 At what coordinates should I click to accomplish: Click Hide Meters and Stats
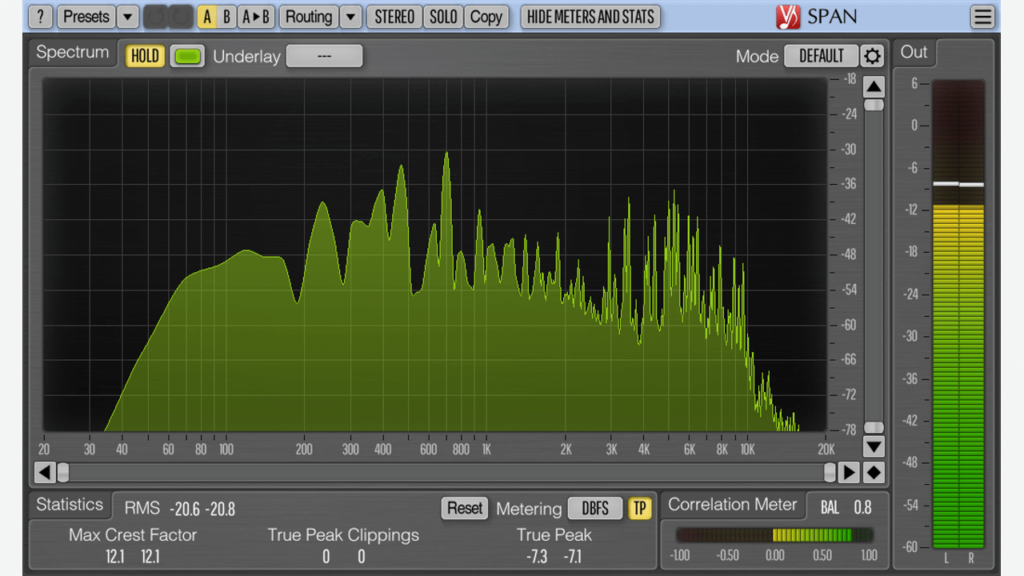[590, 17]
